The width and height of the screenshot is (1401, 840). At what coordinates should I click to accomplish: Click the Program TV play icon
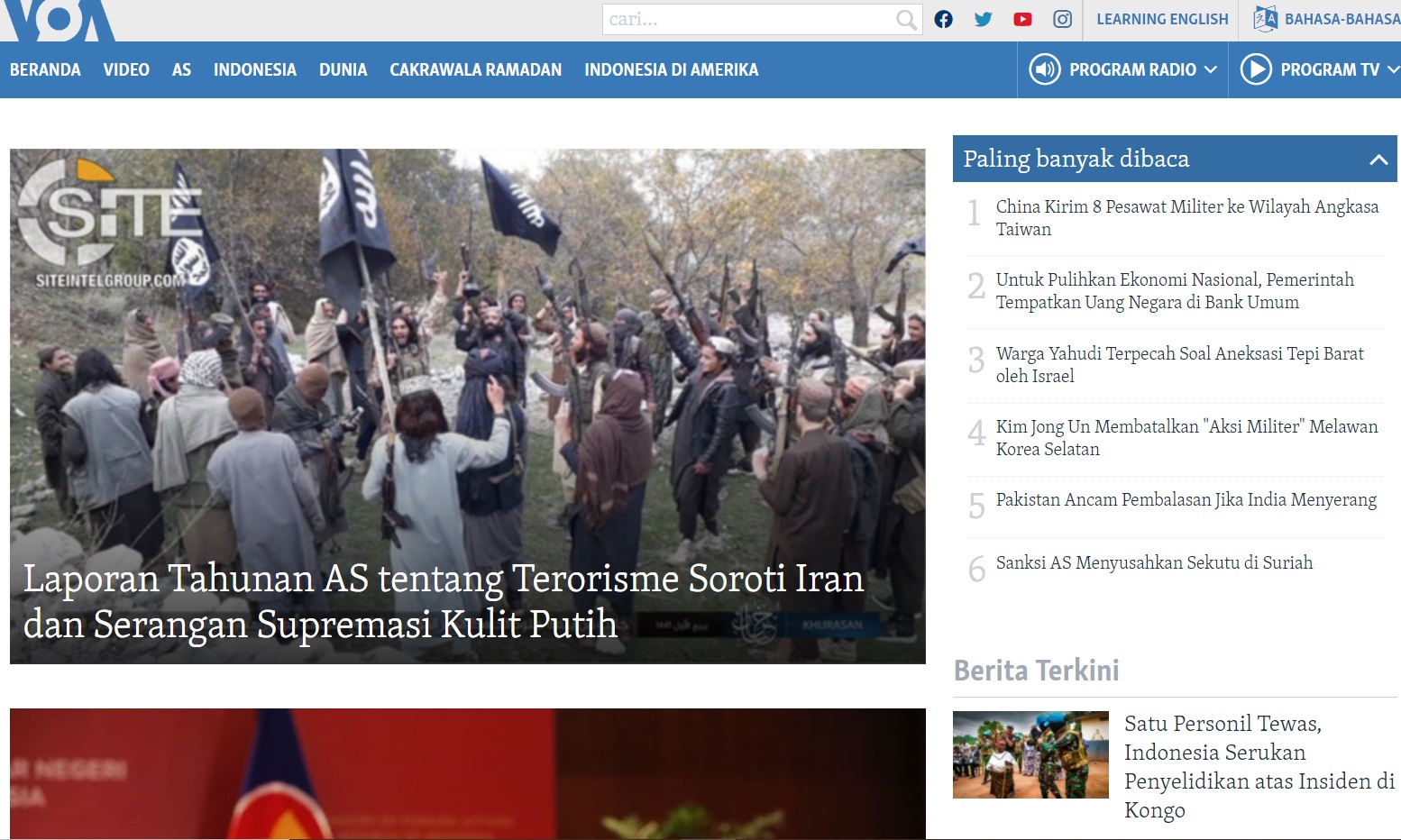click(x=1256, y=69)
